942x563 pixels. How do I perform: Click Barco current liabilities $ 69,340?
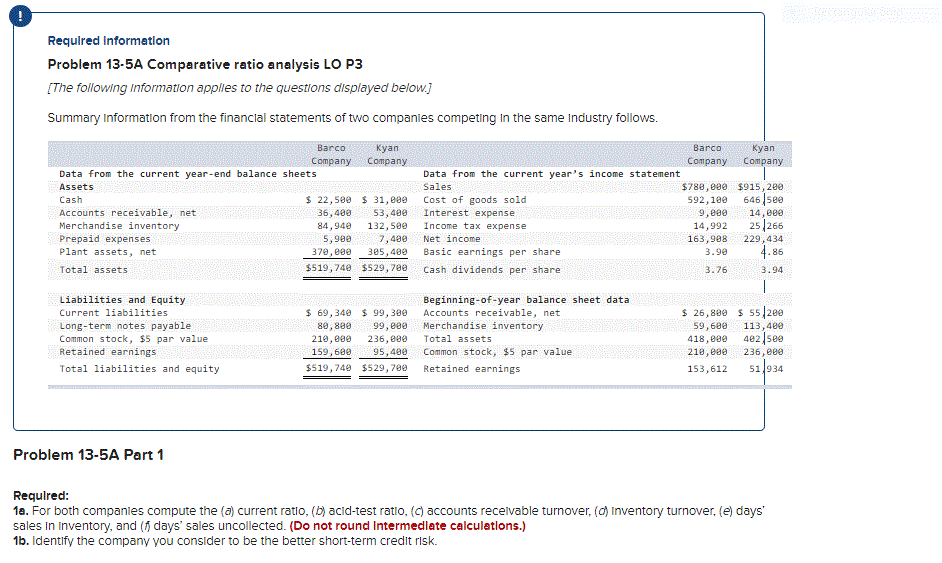pyautogui.click(x=328, y=312)
